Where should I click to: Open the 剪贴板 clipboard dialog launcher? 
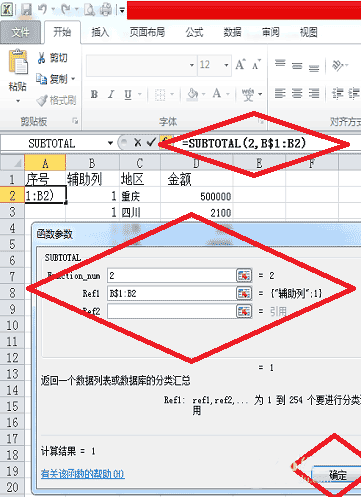tap(75, 121)
